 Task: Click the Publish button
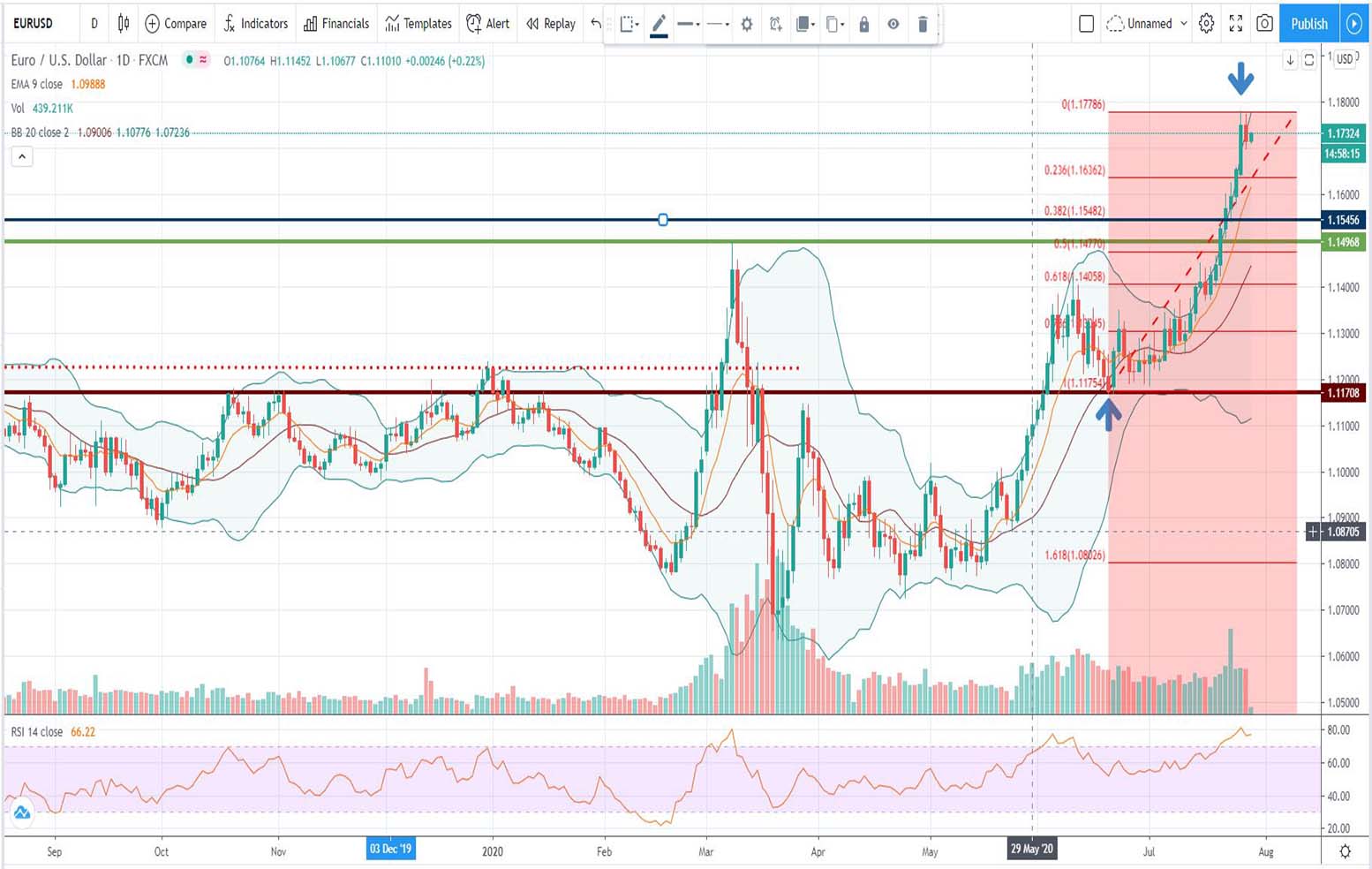[x=1308, y=24]
